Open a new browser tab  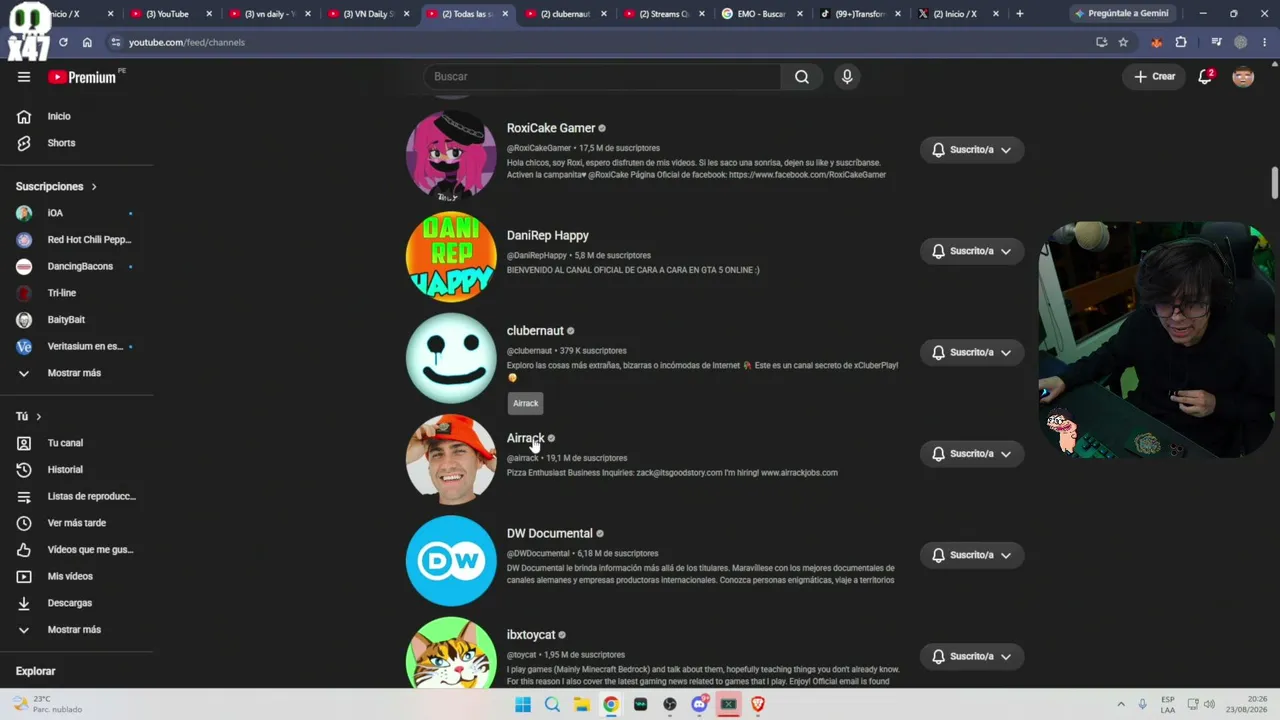pos(1019,14)
